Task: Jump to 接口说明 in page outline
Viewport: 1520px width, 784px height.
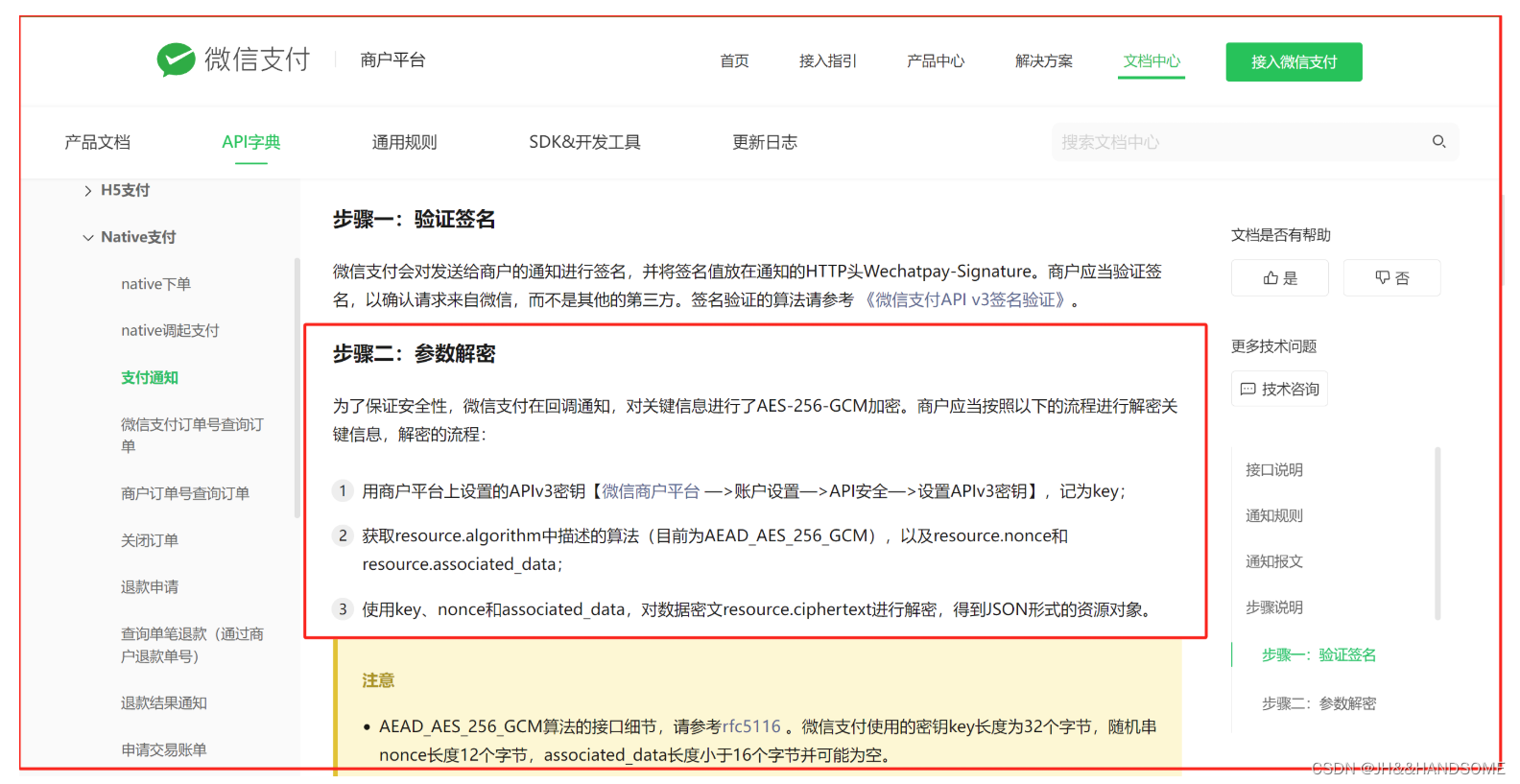Action: pyautogui.click(x=1274, y=469)
